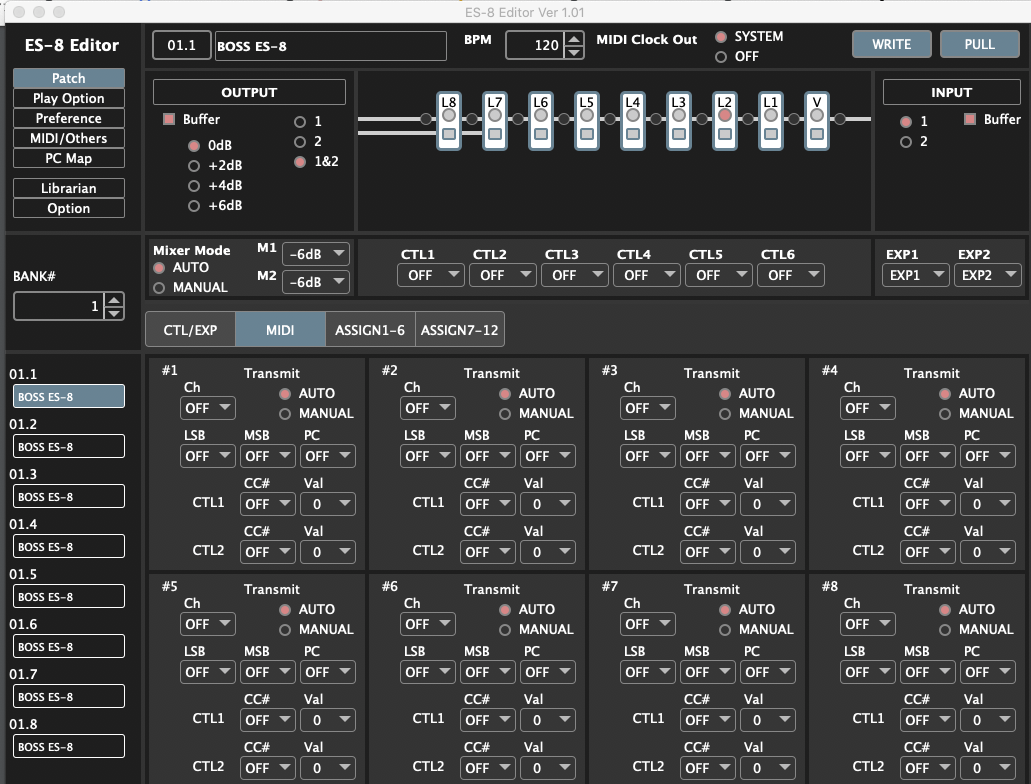Viewport: 1031px width, 784px height.
Task: Select 0dB output level
Action: 194,145
